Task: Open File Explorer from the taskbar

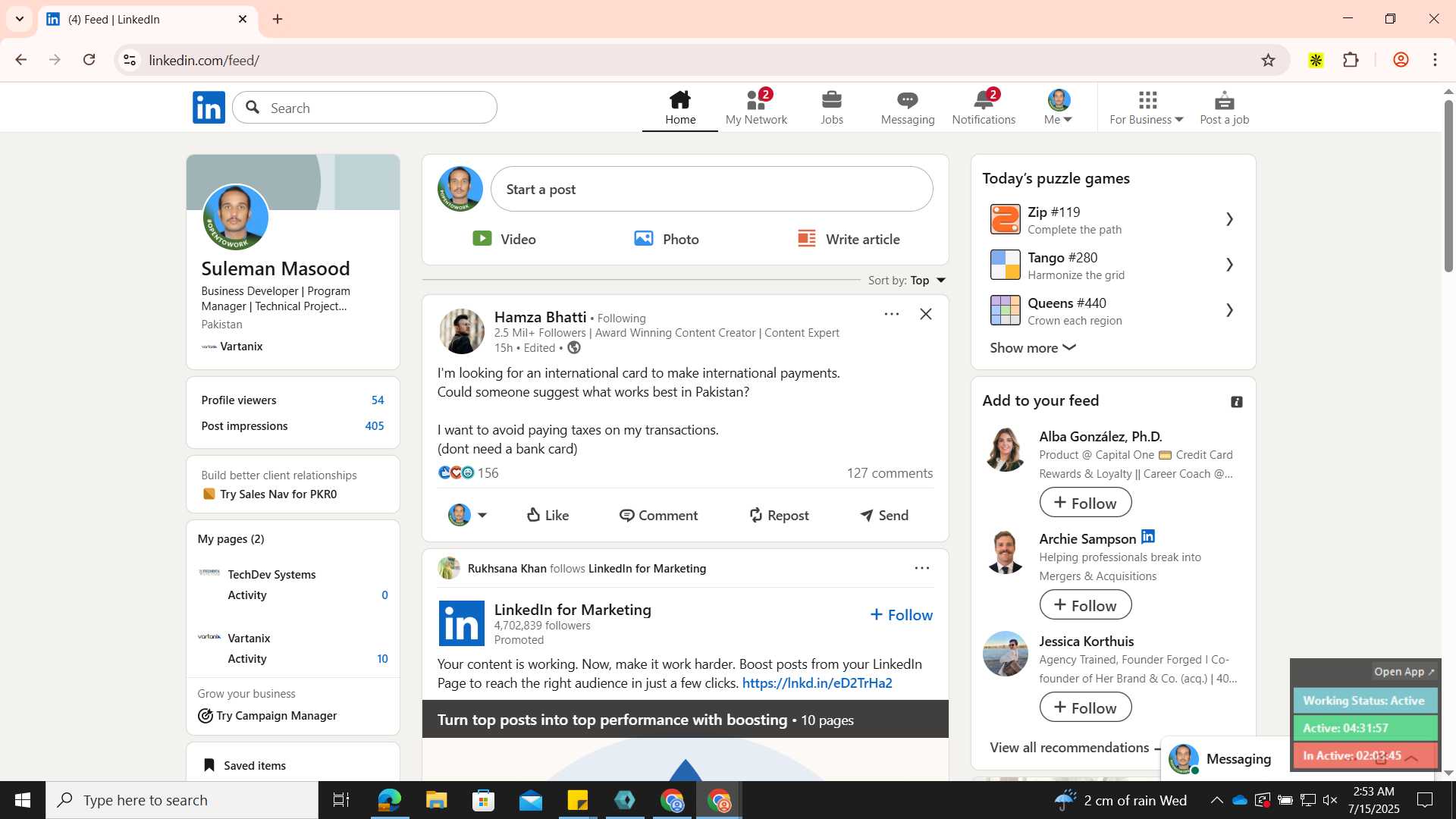Action: 436,800
